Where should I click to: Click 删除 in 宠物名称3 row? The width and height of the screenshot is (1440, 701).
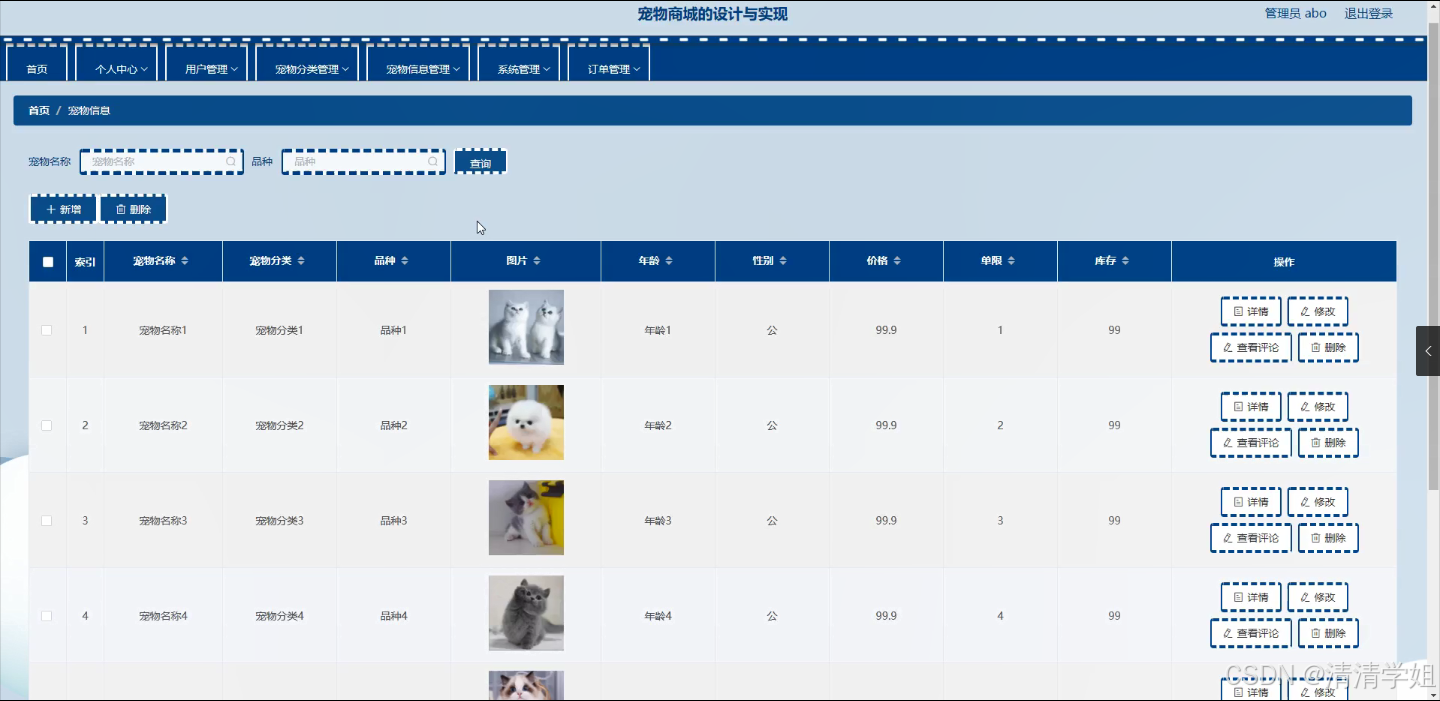1328,538
